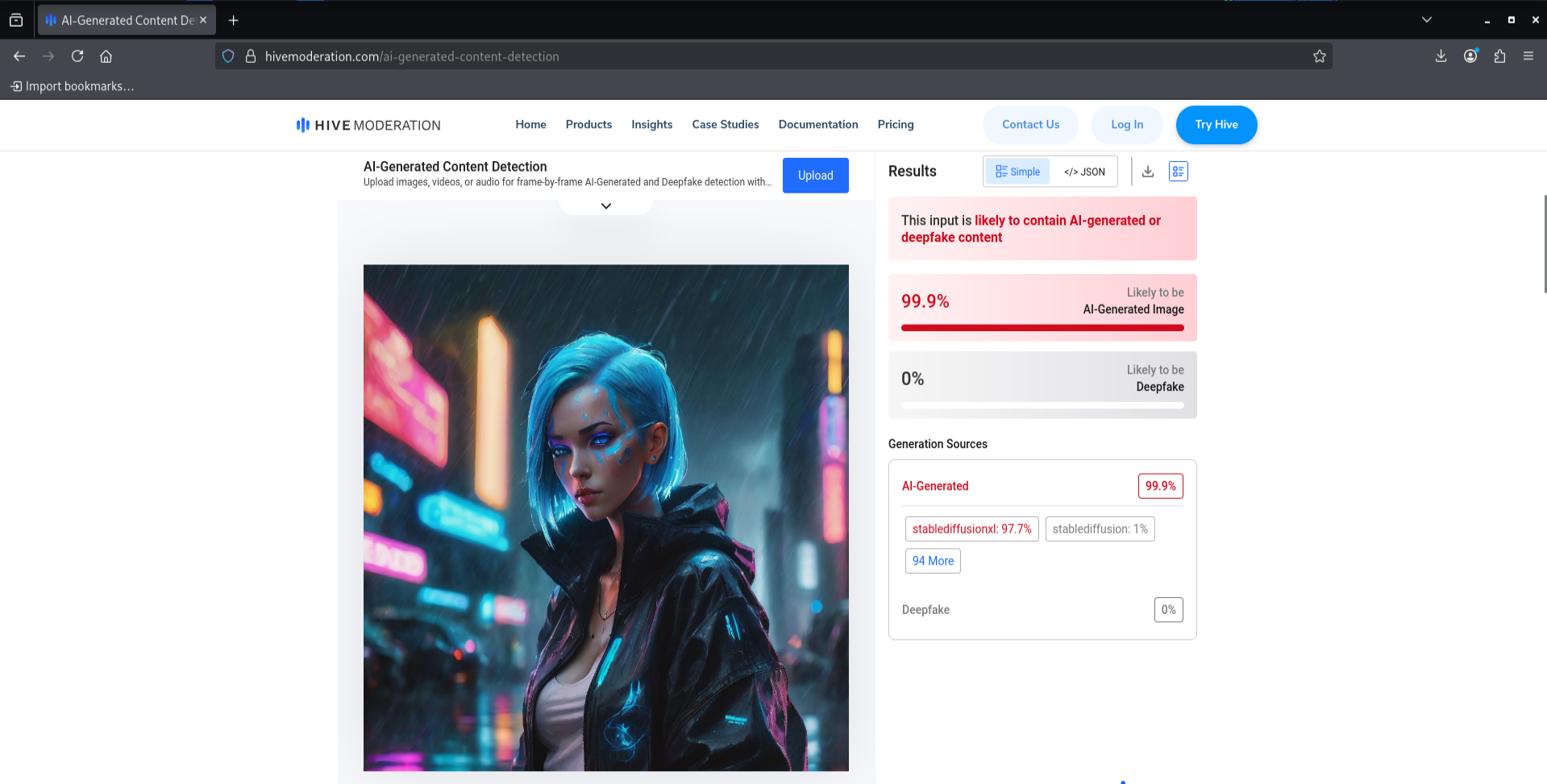
Task: Click Import bookmarks in bookmarks bar
Action: click(x=73, y=86)
